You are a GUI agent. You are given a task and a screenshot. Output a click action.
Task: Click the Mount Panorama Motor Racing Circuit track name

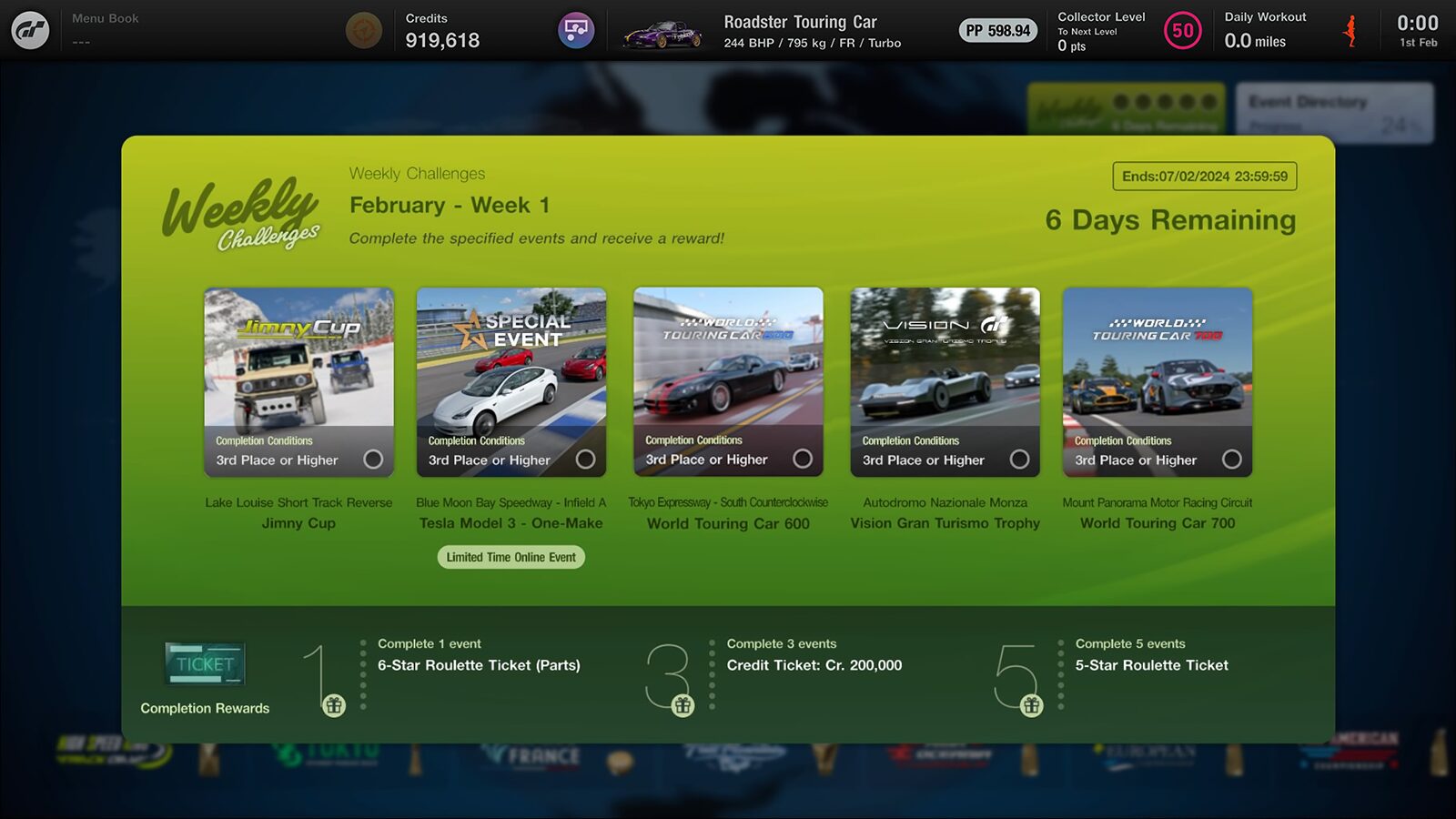(1158, 502)
